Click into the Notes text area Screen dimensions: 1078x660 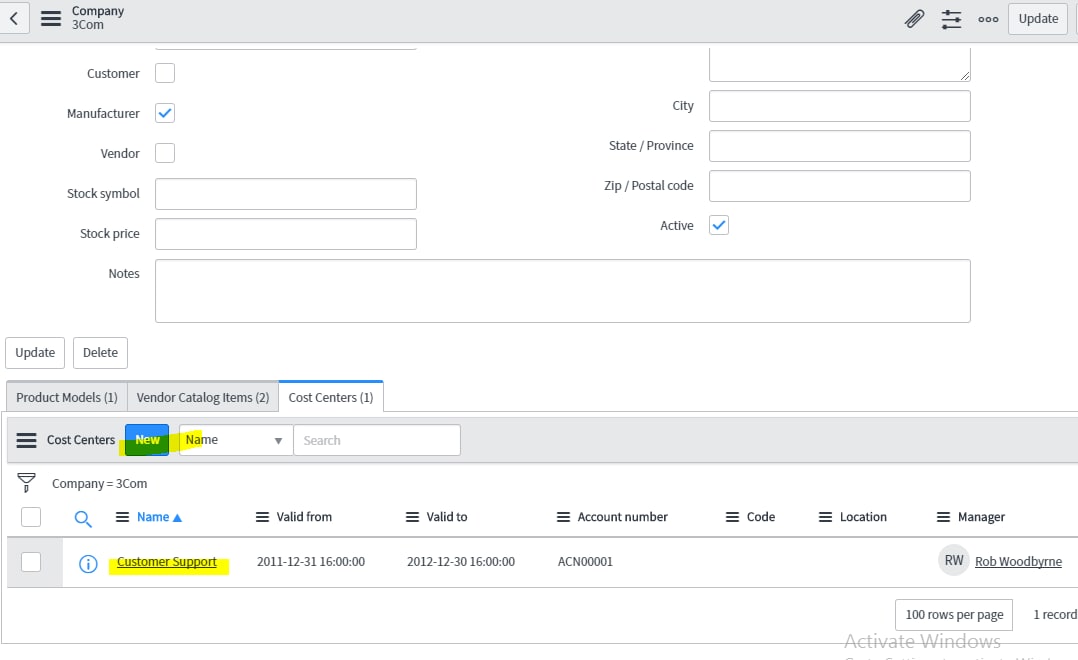[x=562, y=291]
